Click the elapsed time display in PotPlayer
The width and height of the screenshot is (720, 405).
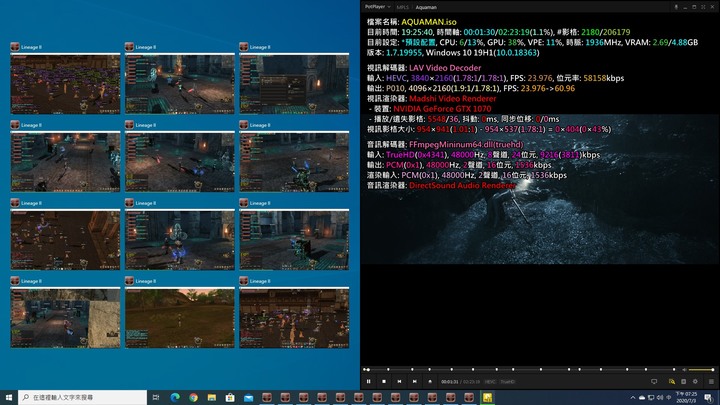click(x=450, y=382)
